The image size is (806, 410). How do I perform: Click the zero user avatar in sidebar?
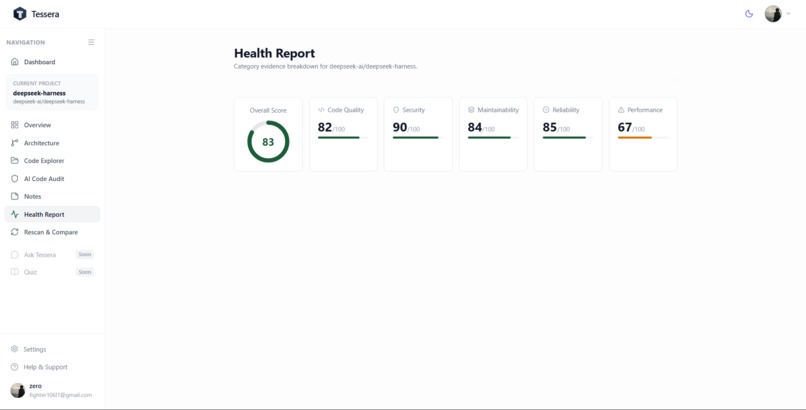pos(17,390)
